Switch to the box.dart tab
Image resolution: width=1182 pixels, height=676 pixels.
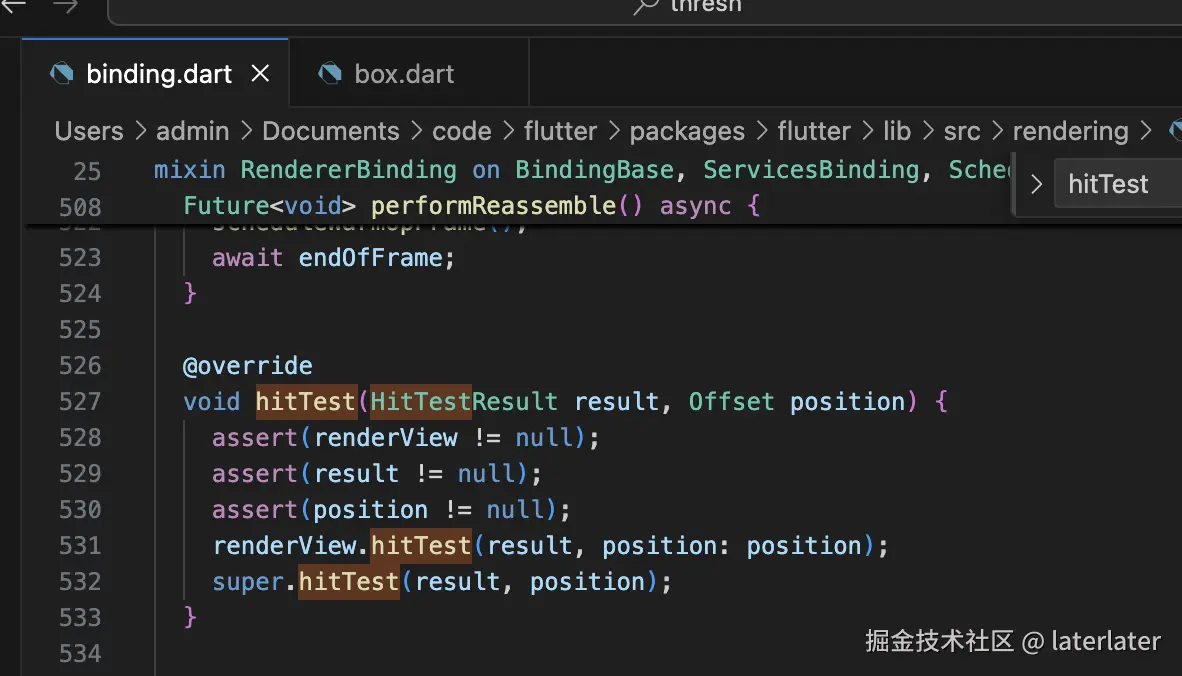pos(404,74)
